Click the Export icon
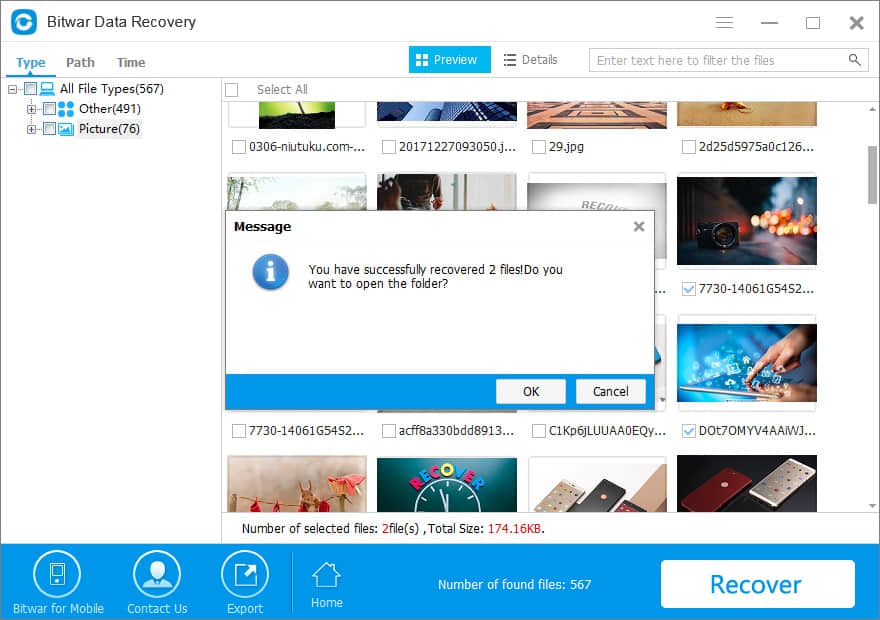The image size is (880, 620). click(x=245, y=575)
